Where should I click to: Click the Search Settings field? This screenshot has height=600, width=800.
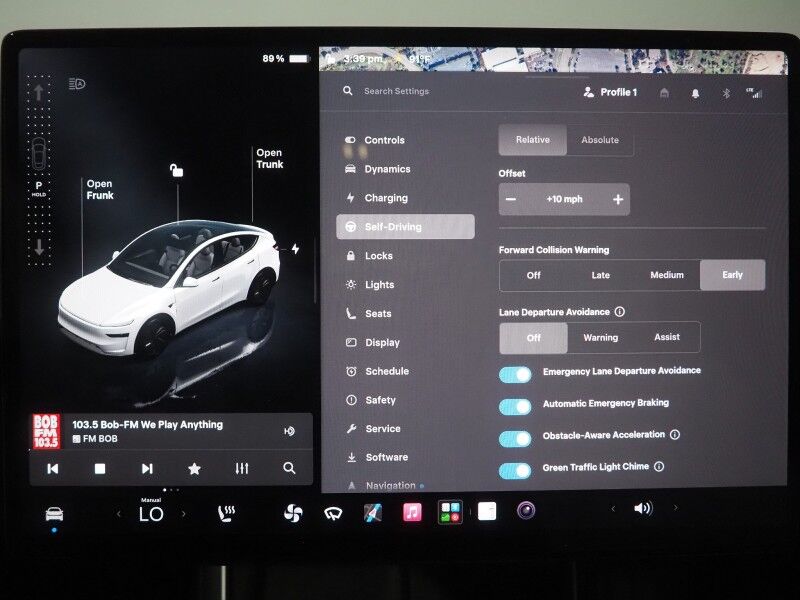[396, 91]
